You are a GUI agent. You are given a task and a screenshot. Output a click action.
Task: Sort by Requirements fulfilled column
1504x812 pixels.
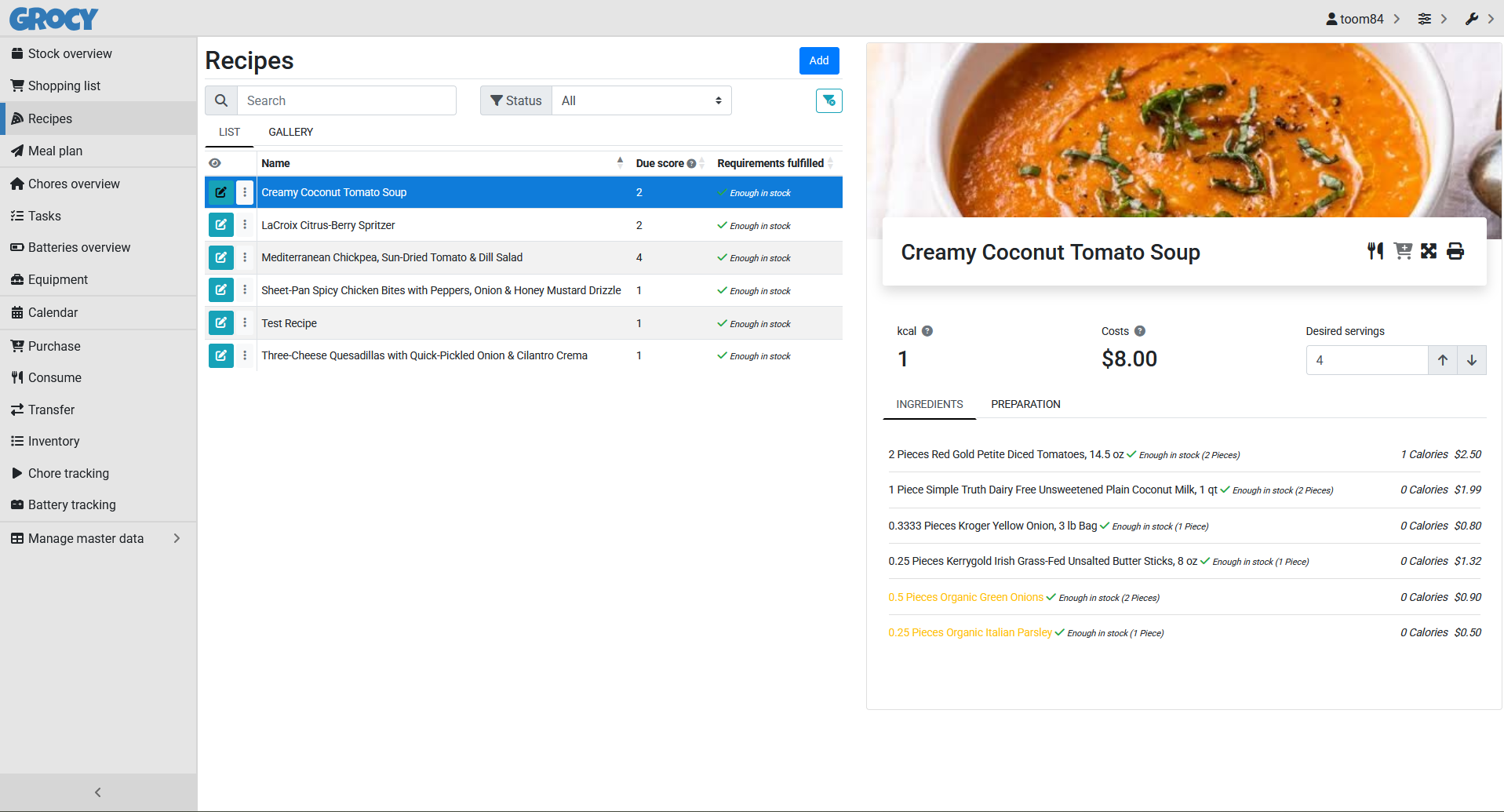(775, 163)
